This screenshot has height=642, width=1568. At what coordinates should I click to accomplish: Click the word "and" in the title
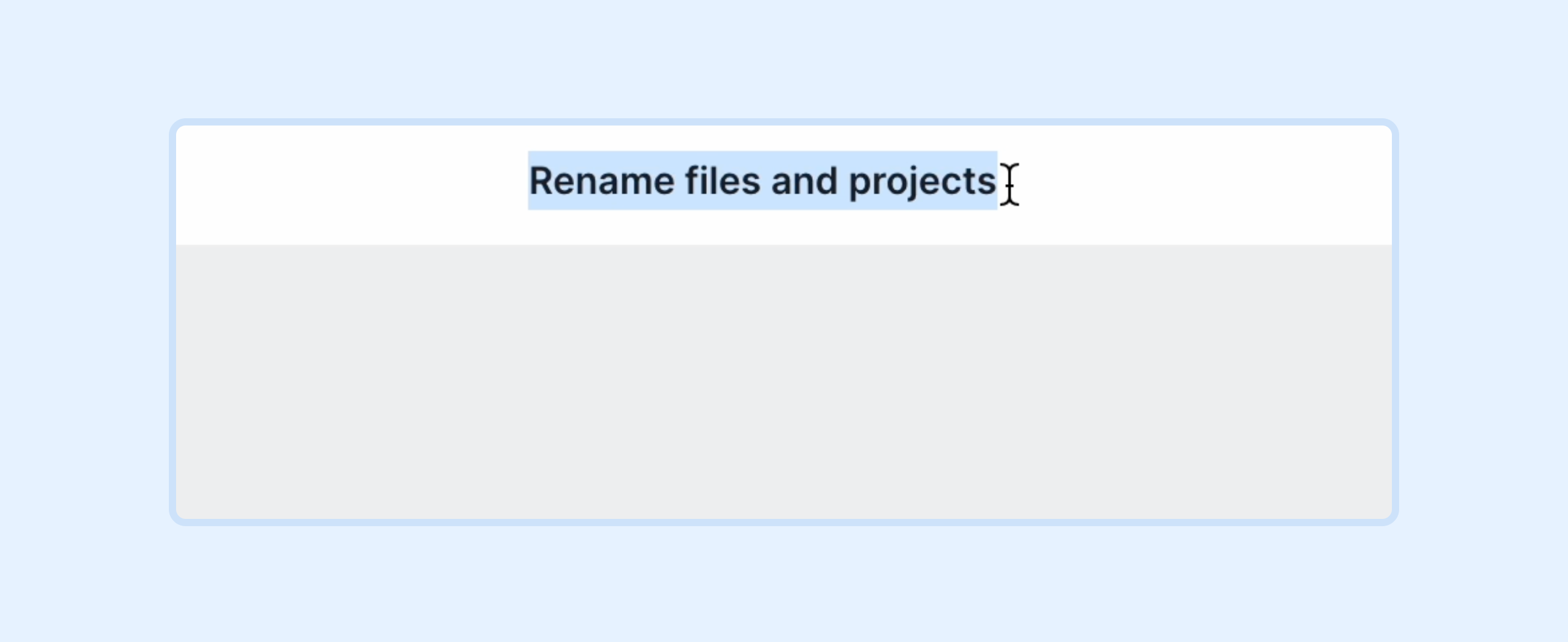pyautogui.click(x=804, y=181)
